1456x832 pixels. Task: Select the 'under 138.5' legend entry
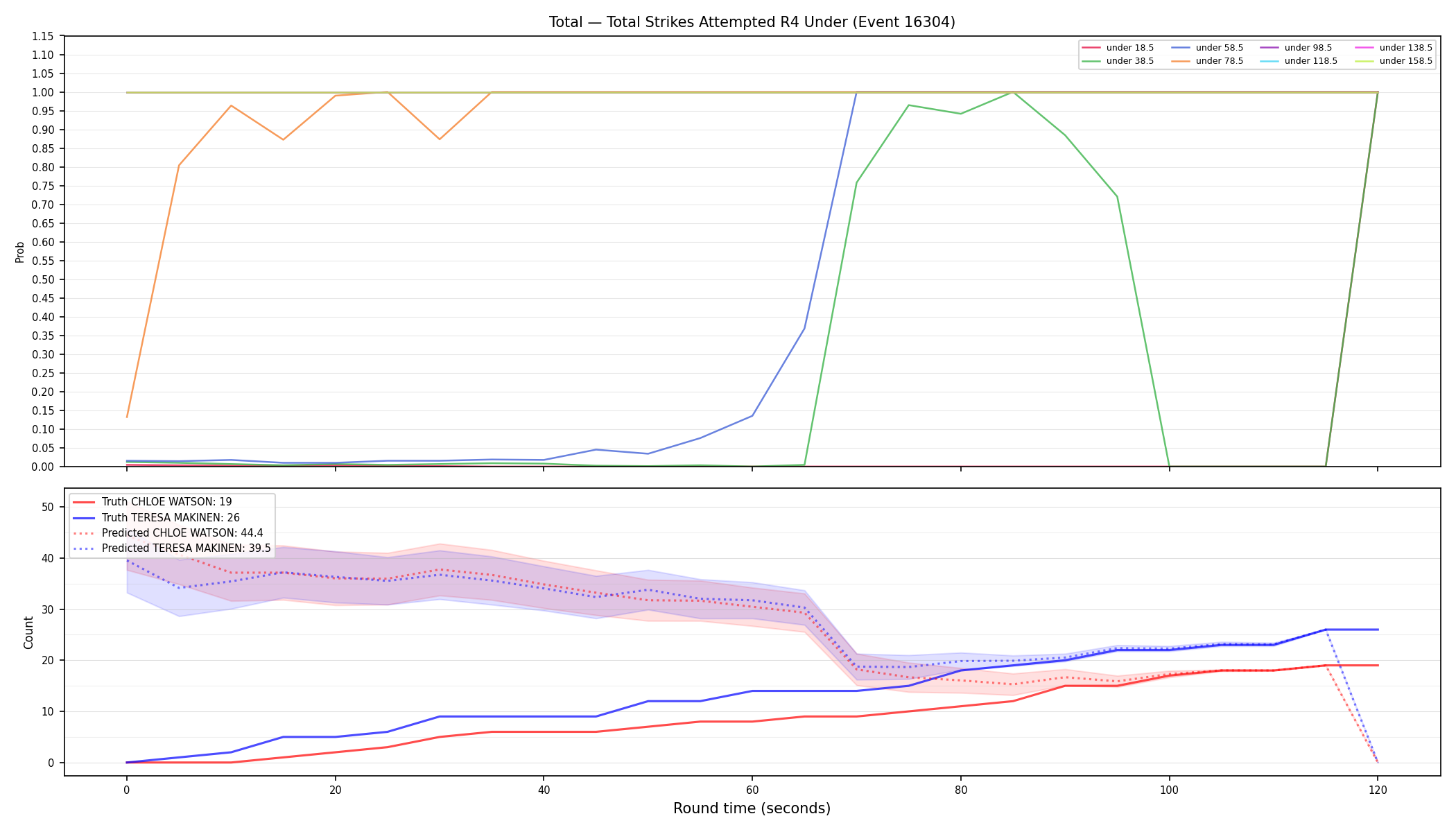tap(1394, 48)
